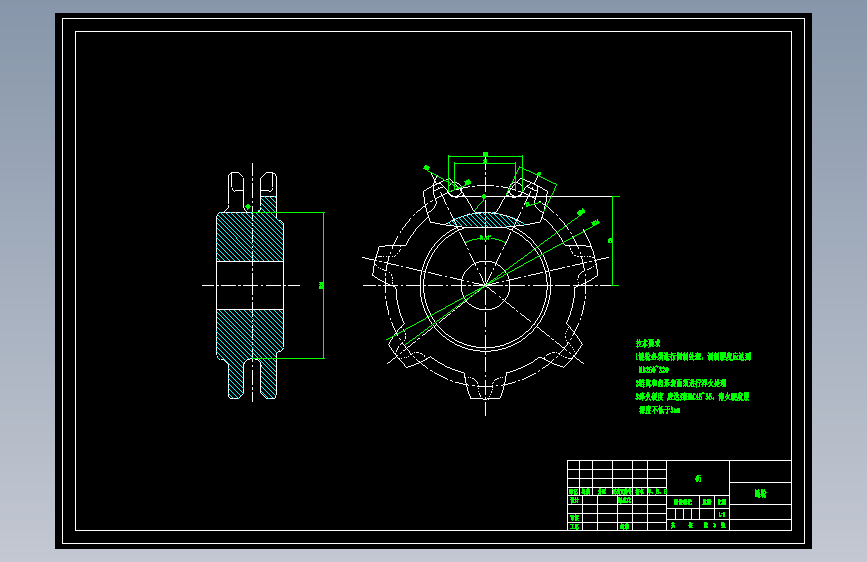Click the lower hatched hub area in the section view
The height and width of the screenshot is (562, 867).
[x=250, y=334]
